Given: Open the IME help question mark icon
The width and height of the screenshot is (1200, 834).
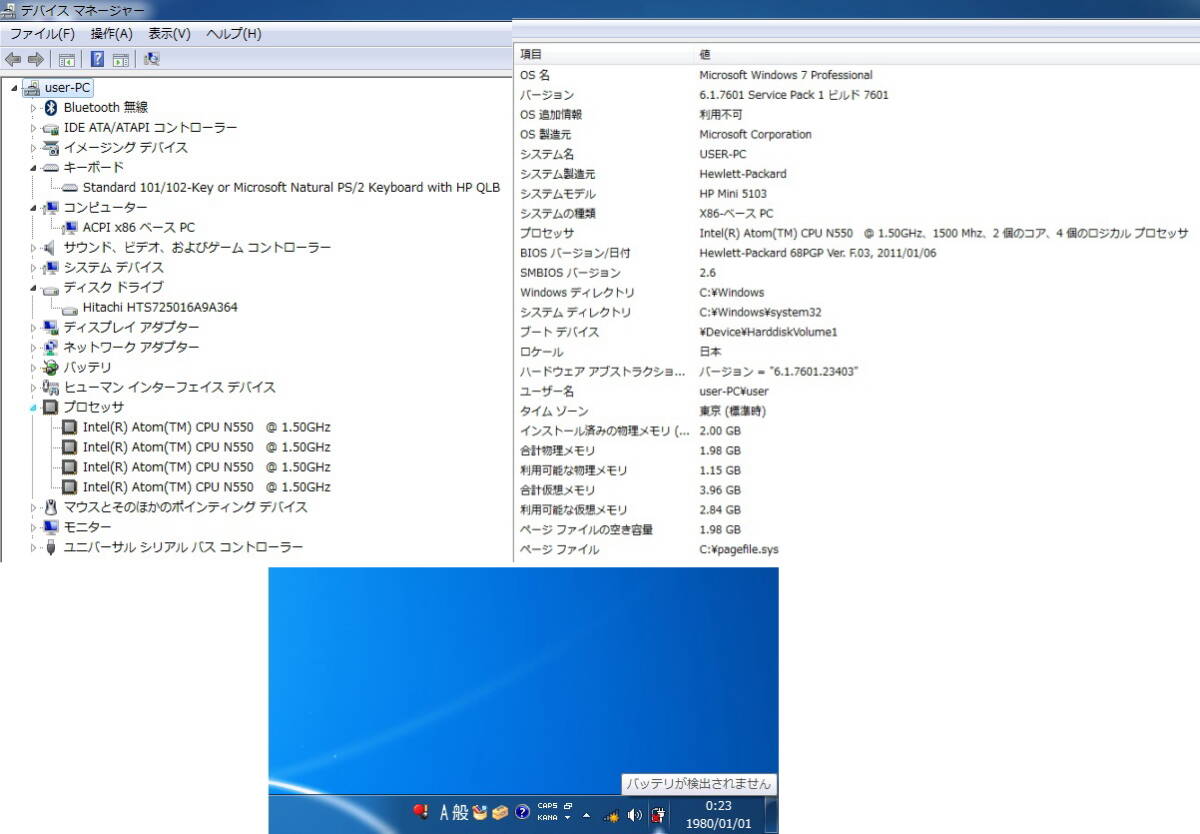Looking at the screenshot, I should tap(522, 813).
